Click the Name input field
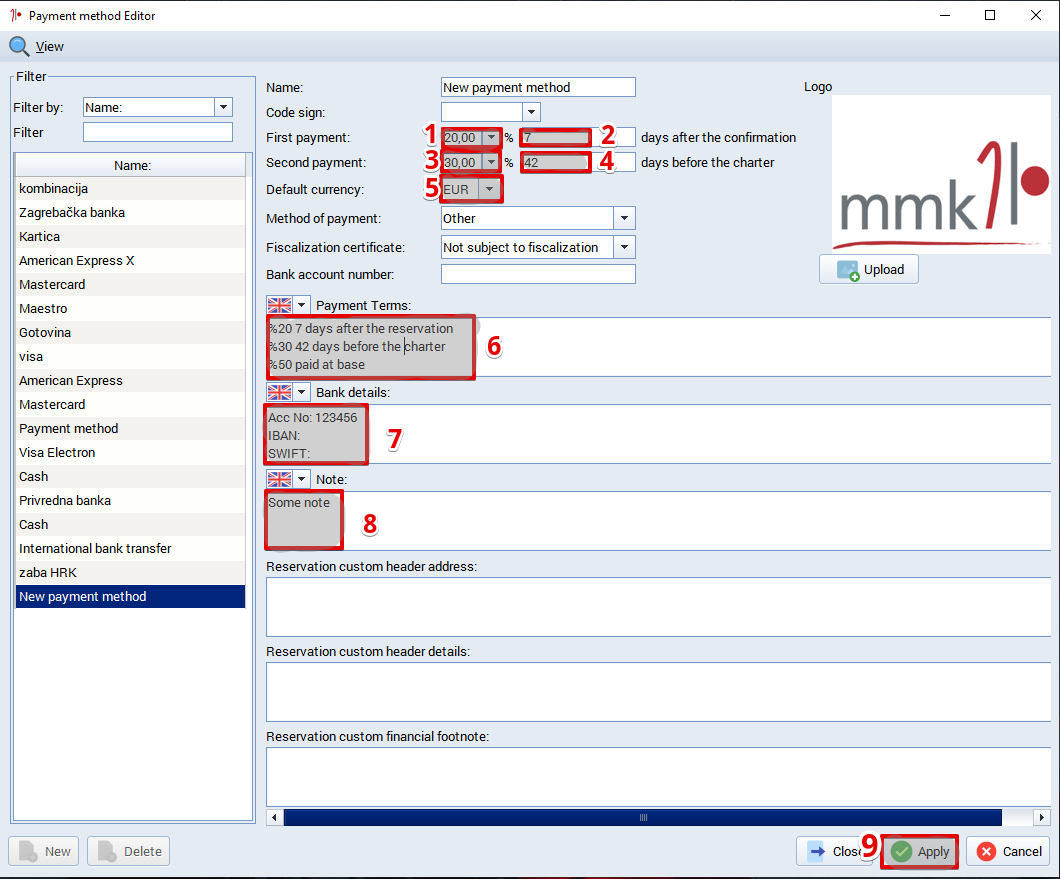Image resolution: width=1060 pixels, height=879 pixels. pos(538,87)
